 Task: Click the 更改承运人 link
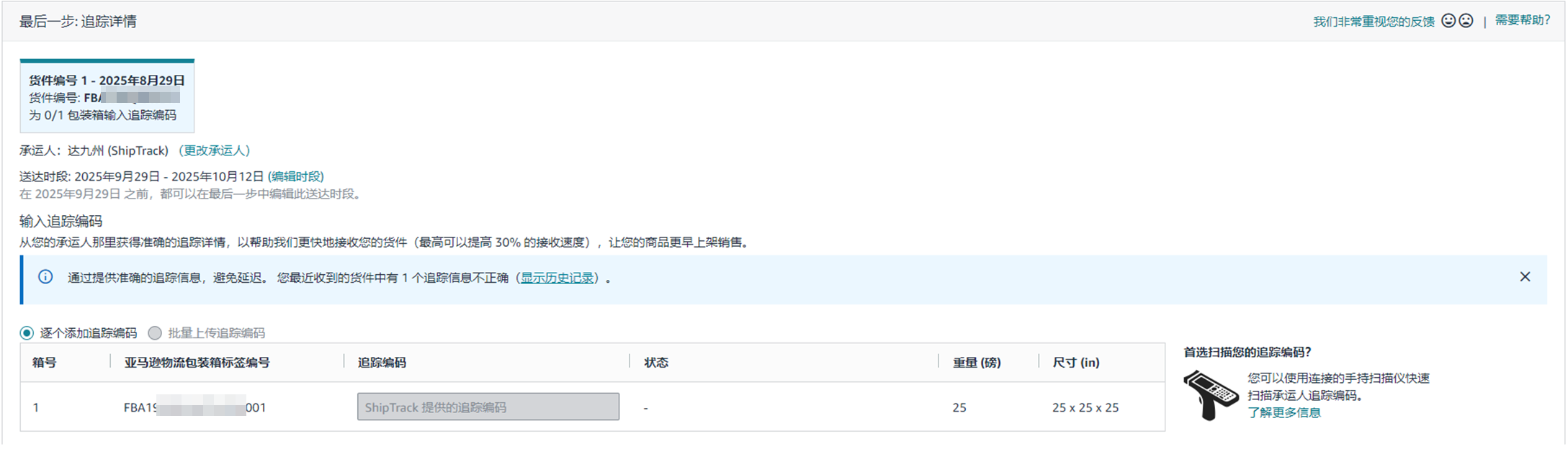click(214, 150)
